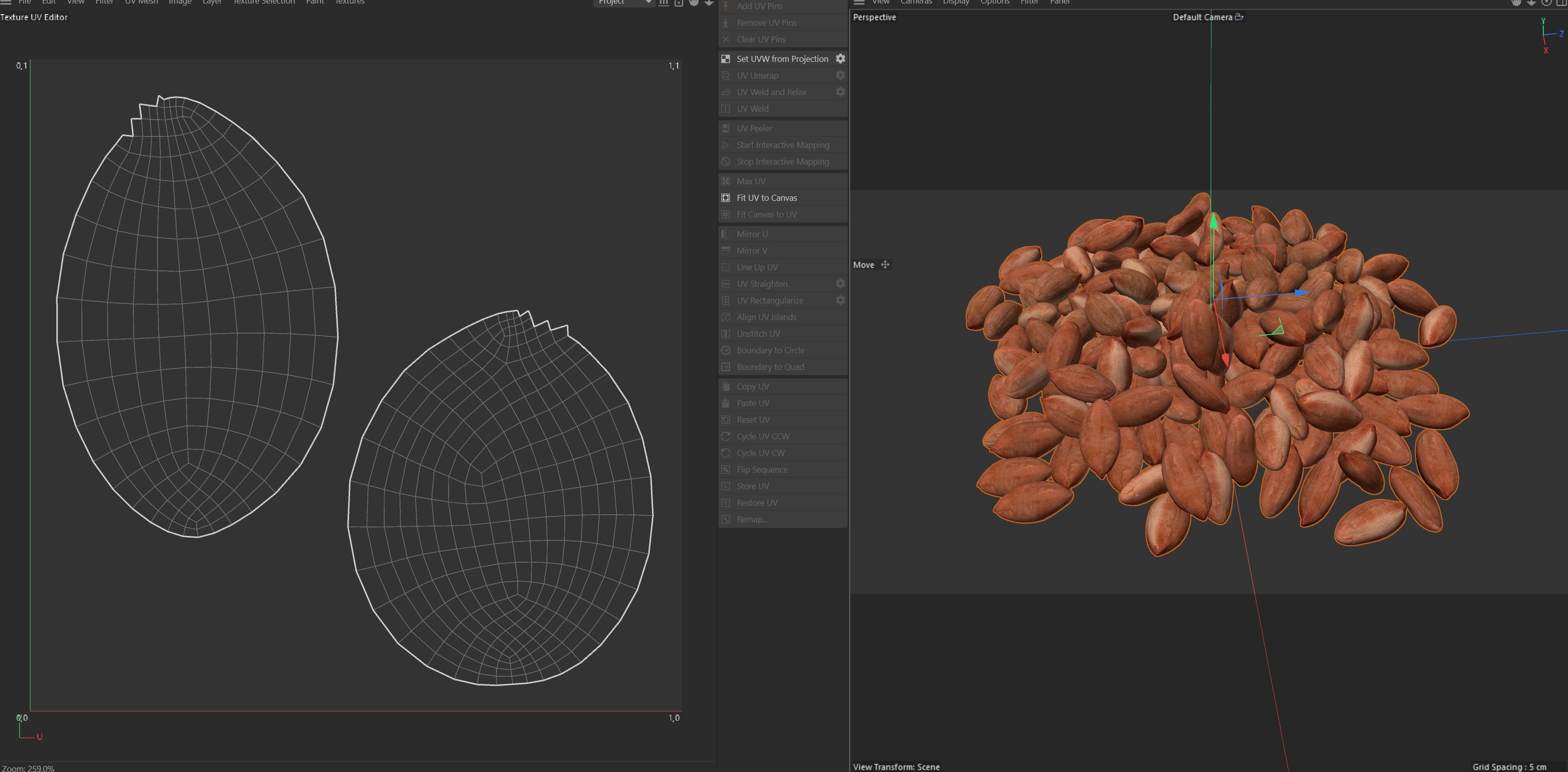Open the Cameras menu in viewport

tap(916, 3)
